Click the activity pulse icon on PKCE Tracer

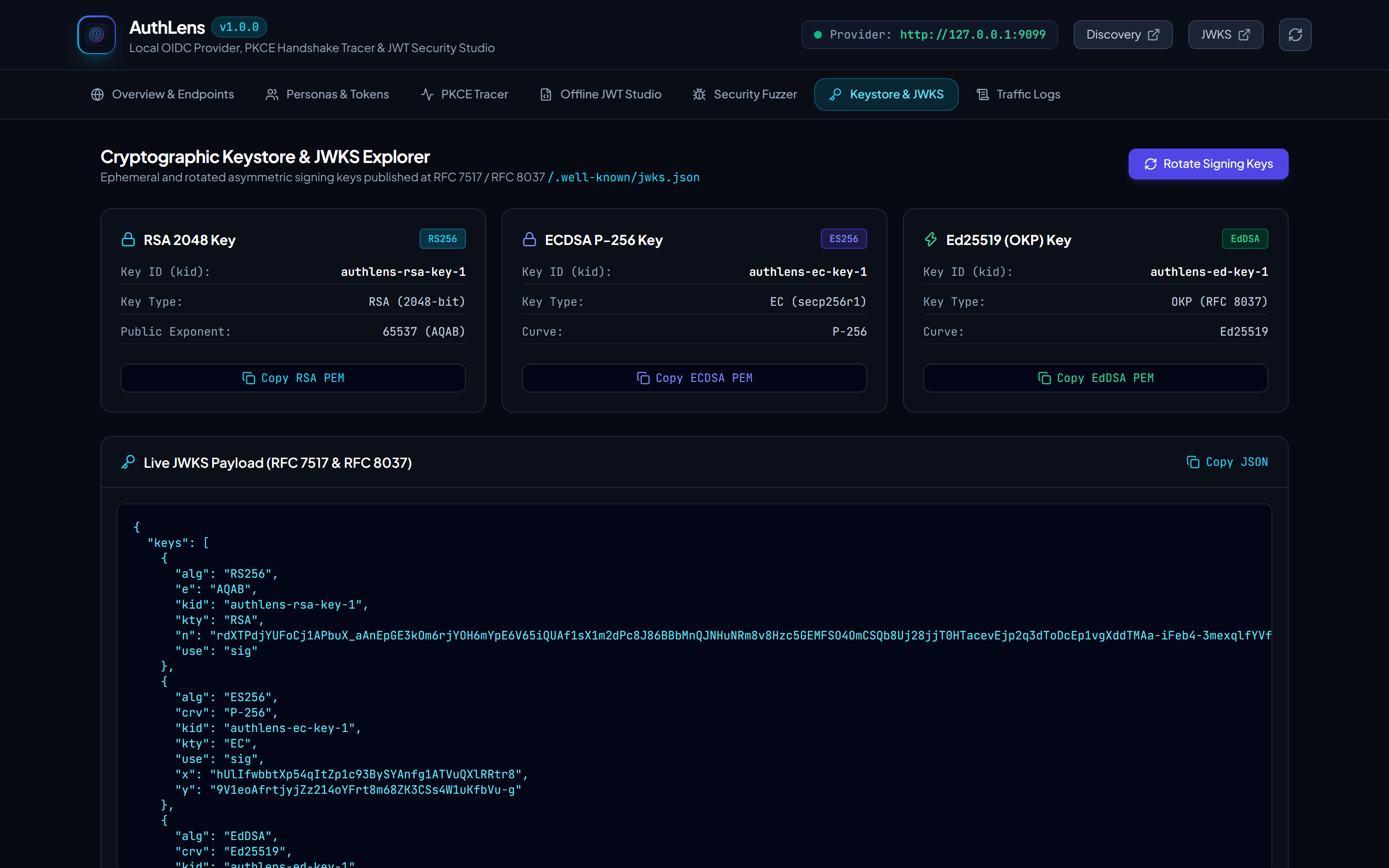coord(427,94)
